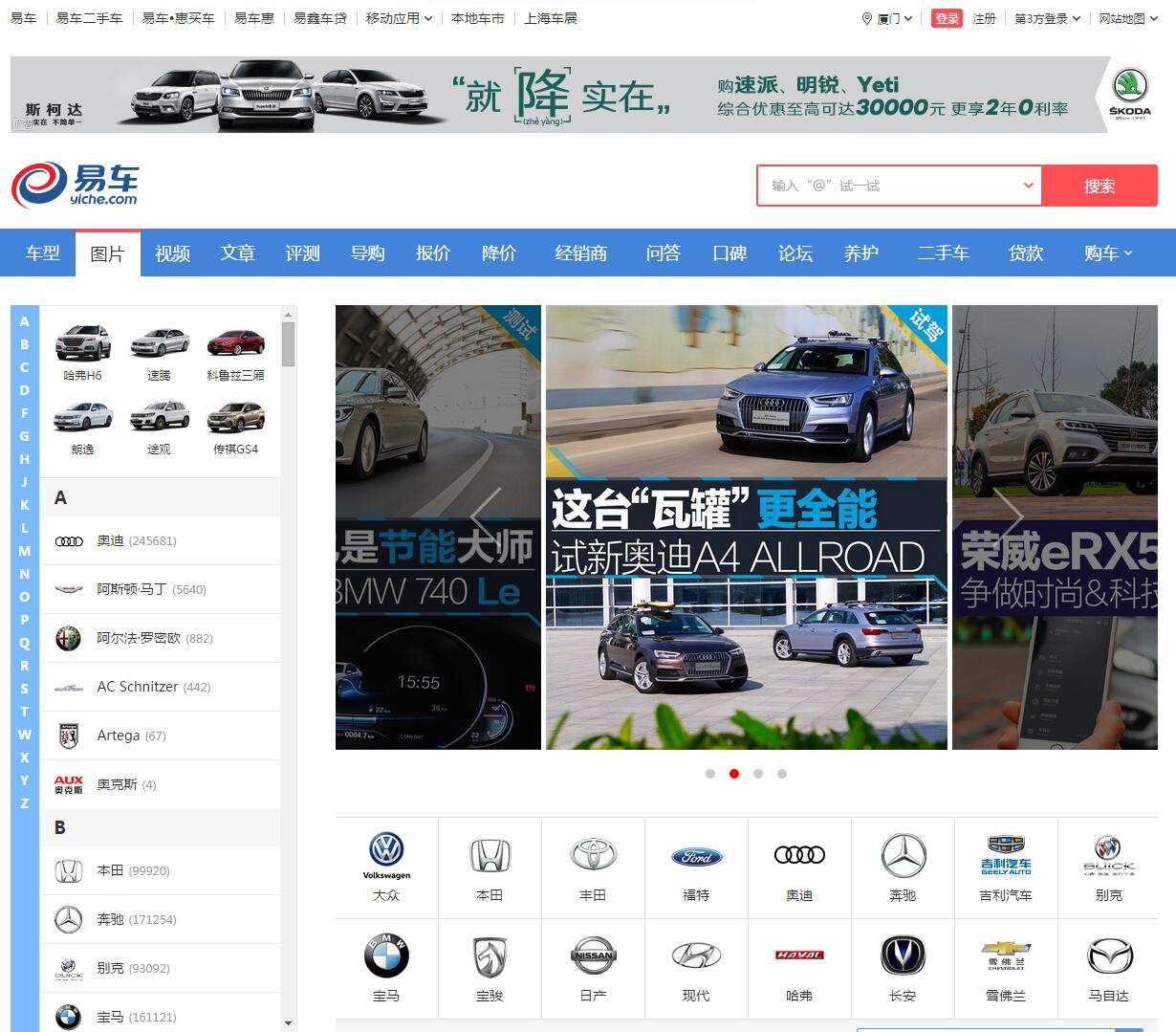
Task: Click the red 登录 button
Action: coord(947,18)
